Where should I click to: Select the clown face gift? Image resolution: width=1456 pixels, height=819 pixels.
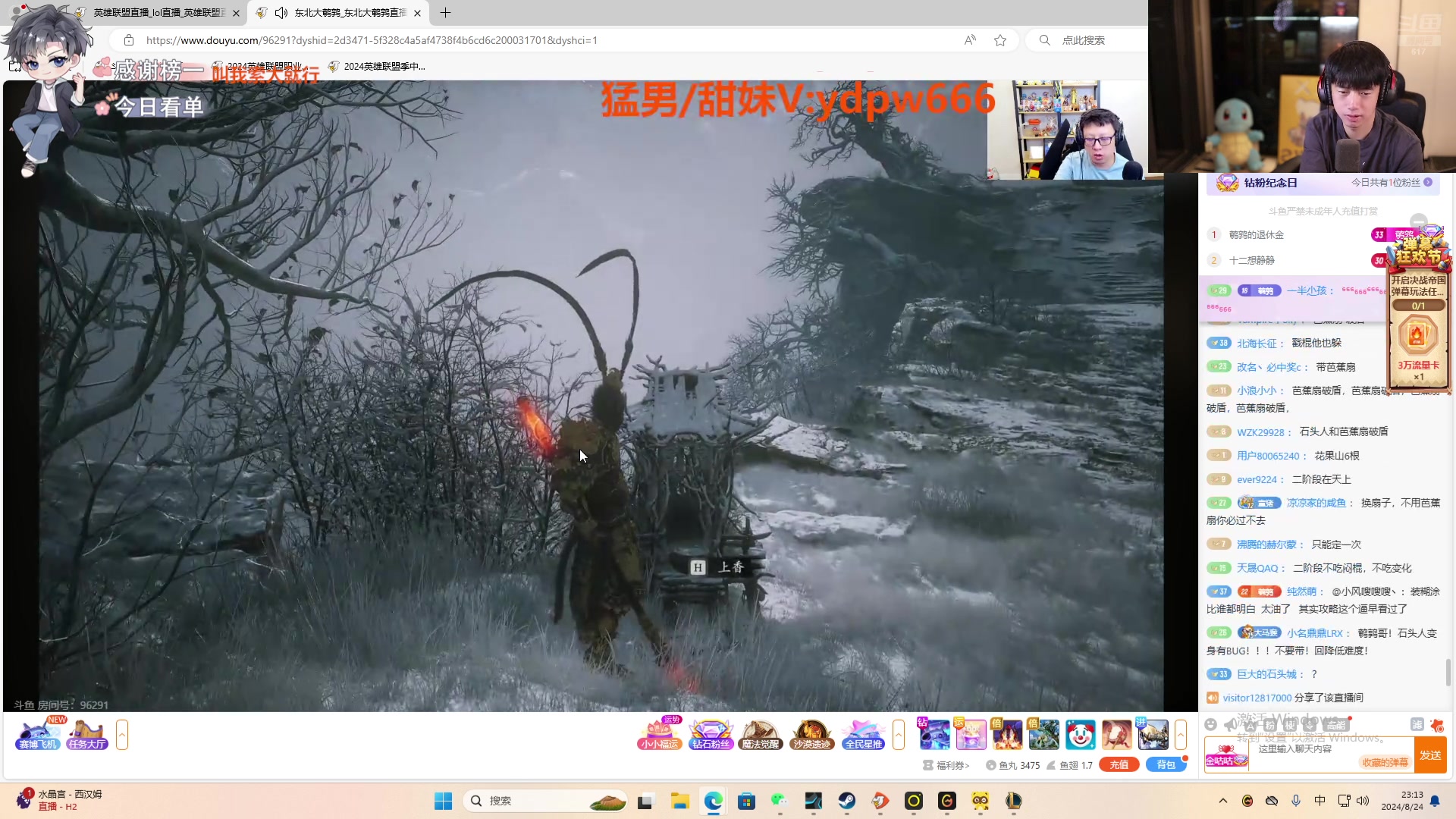point(1080,735)
